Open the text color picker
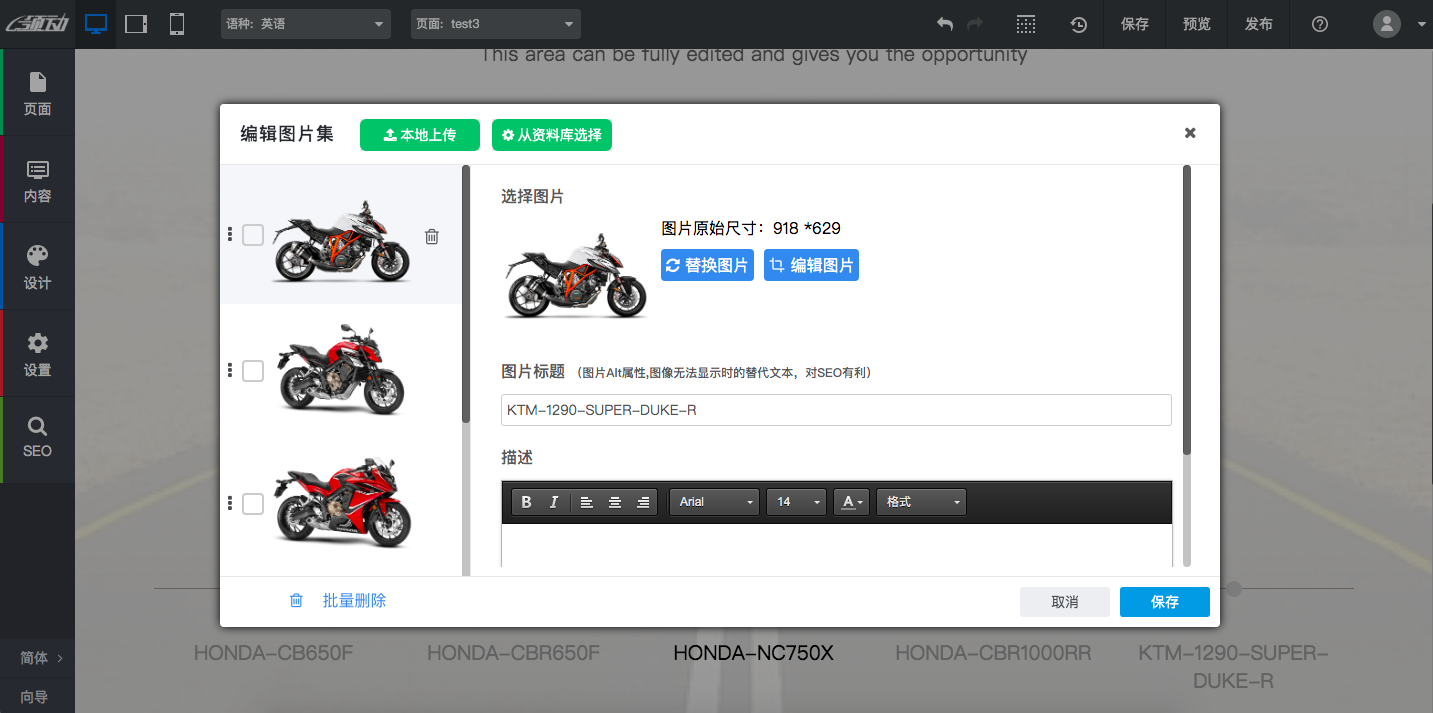 [x=851, y=502]
